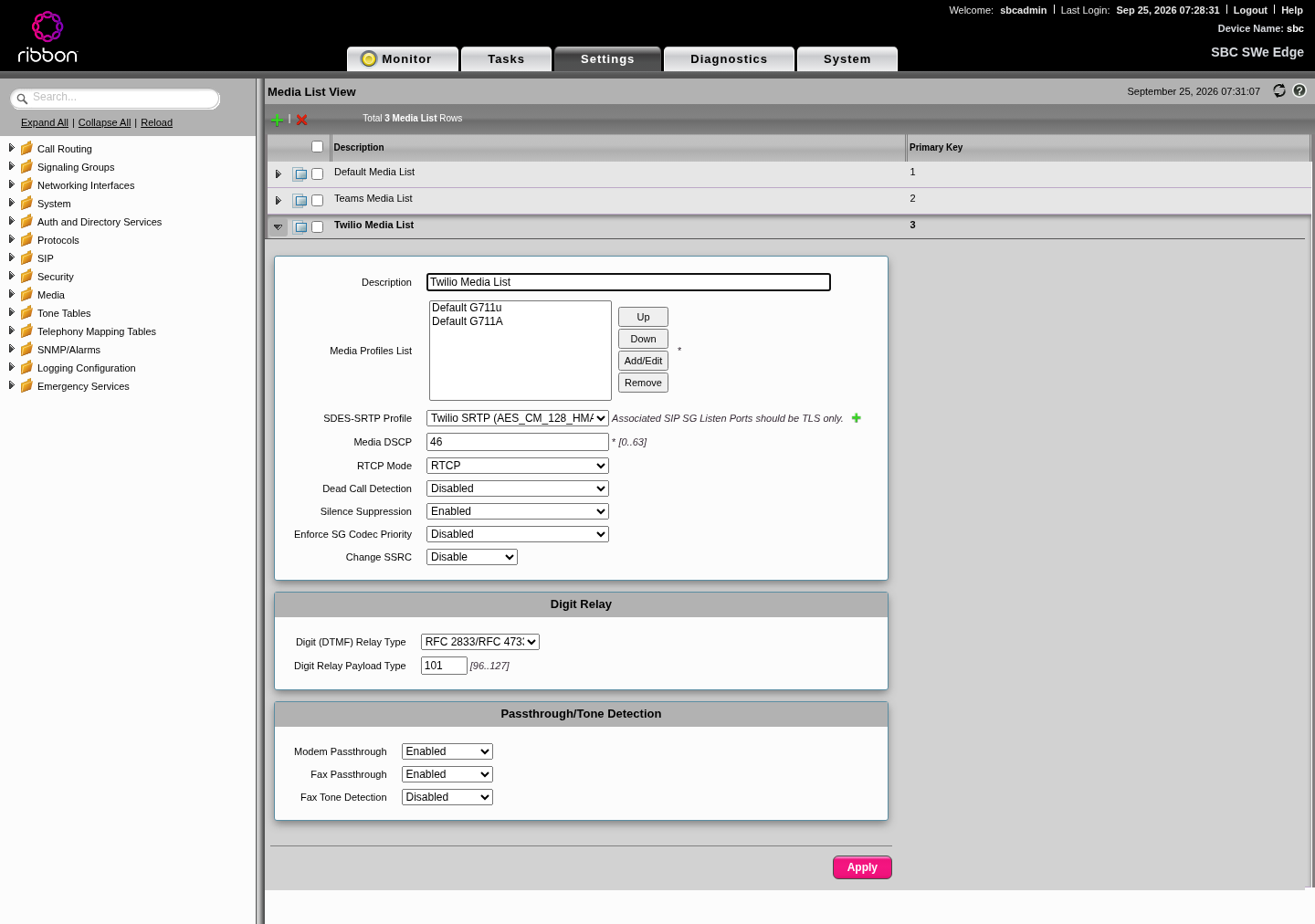Click the Expand All link
The height and width of the screenshot is (924, 1315).
tap(45, 122)
